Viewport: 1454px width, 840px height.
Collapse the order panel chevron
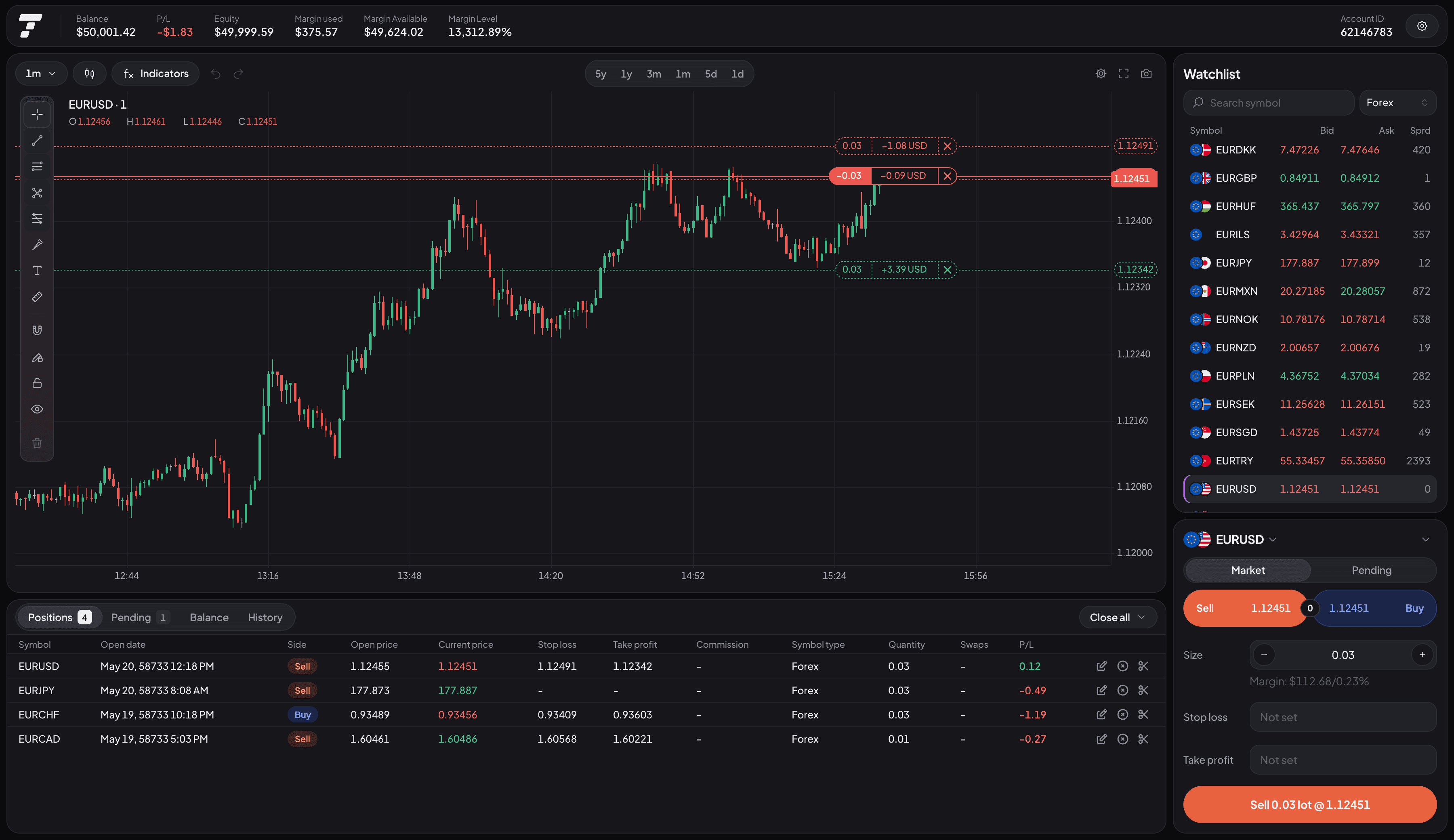click(1425, 540)
